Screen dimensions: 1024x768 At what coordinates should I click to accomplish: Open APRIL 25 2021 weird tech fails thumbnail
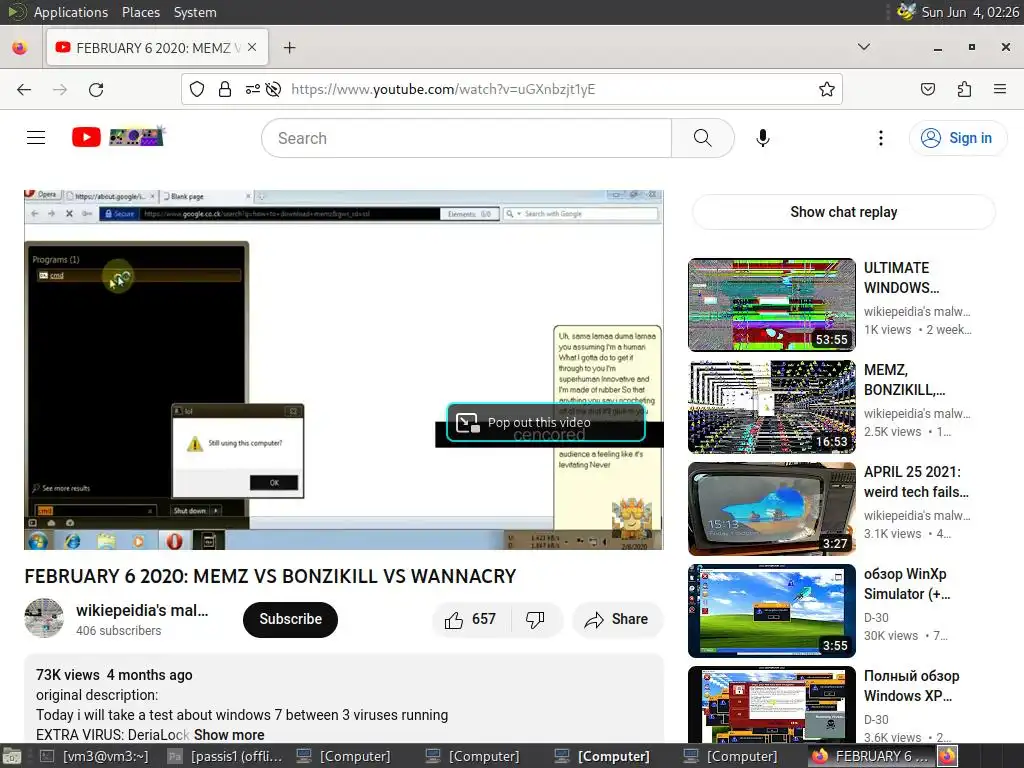coord(771,509)
